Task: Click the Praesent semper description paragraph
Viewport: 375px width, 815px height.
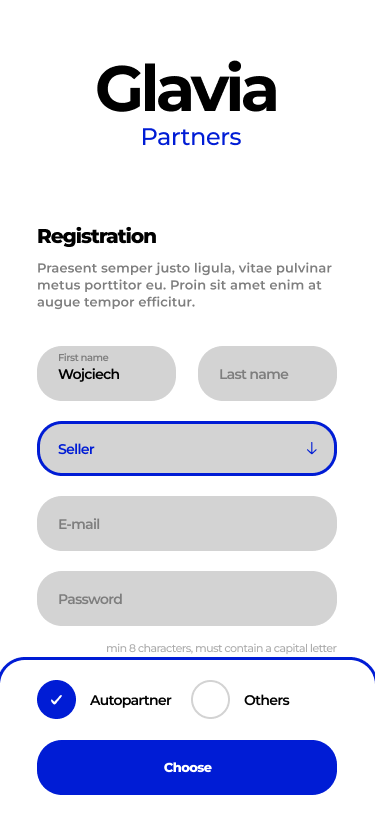Action: pyautogui.click(x=184, y=285)
